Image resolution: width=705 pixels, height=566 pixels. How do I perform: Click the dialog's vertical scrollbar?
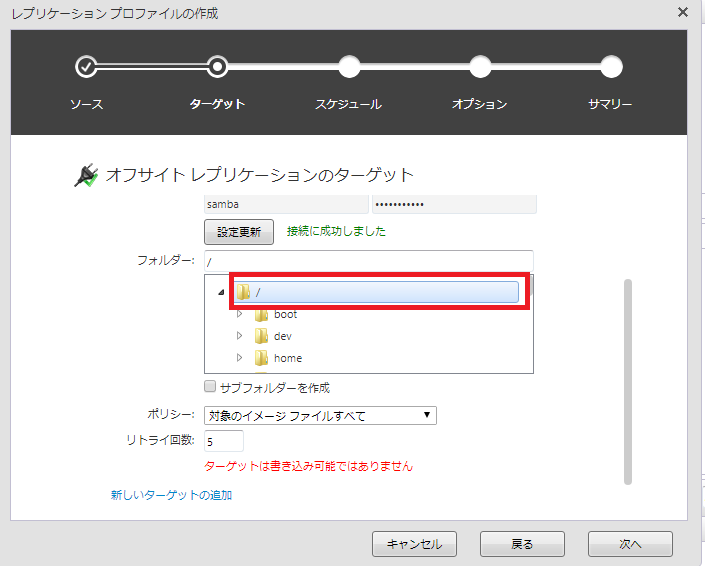(628, 382)
